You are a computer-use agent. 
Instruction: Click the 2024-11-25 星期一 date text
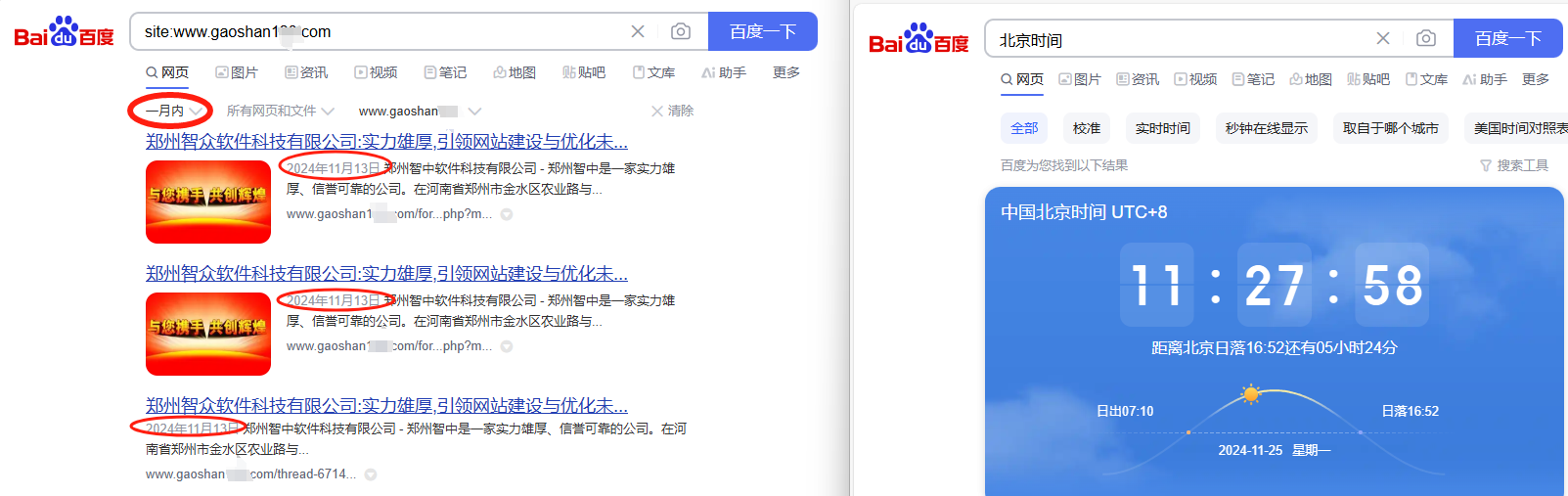click(1275, 450)
